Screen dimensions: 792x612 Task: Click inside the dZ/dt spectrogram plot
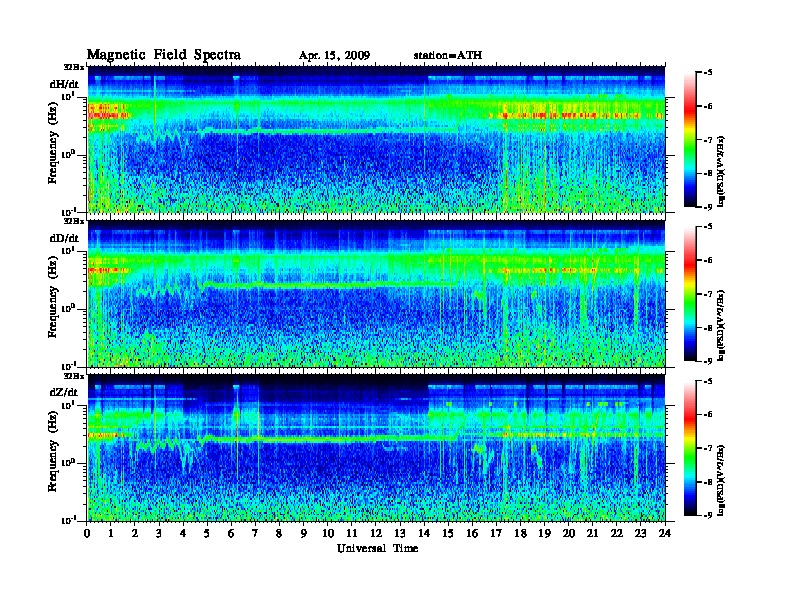376,448
